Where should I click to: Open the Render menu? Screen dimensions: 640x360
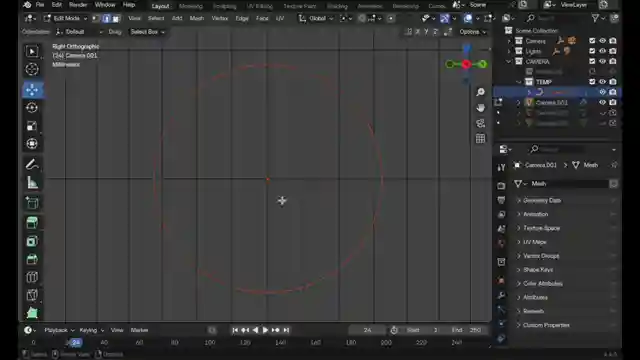click(x=78, y=5)
